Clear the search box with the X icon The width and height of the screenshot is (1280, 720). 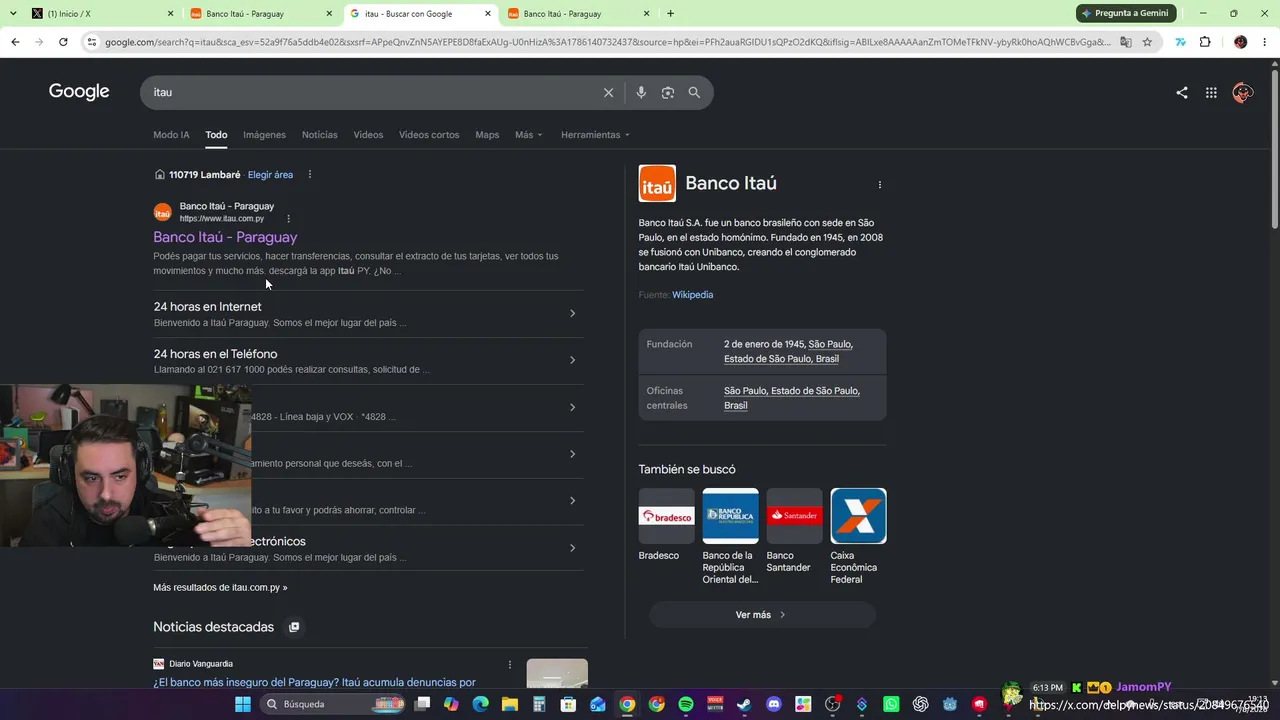point(608,92)
